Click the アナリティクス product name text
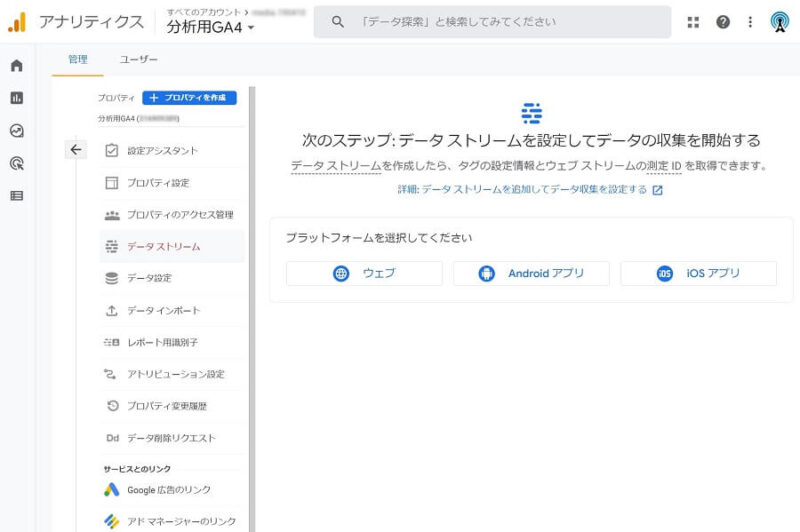This screenshot has width=800, height=532. (x=92, y=22)
